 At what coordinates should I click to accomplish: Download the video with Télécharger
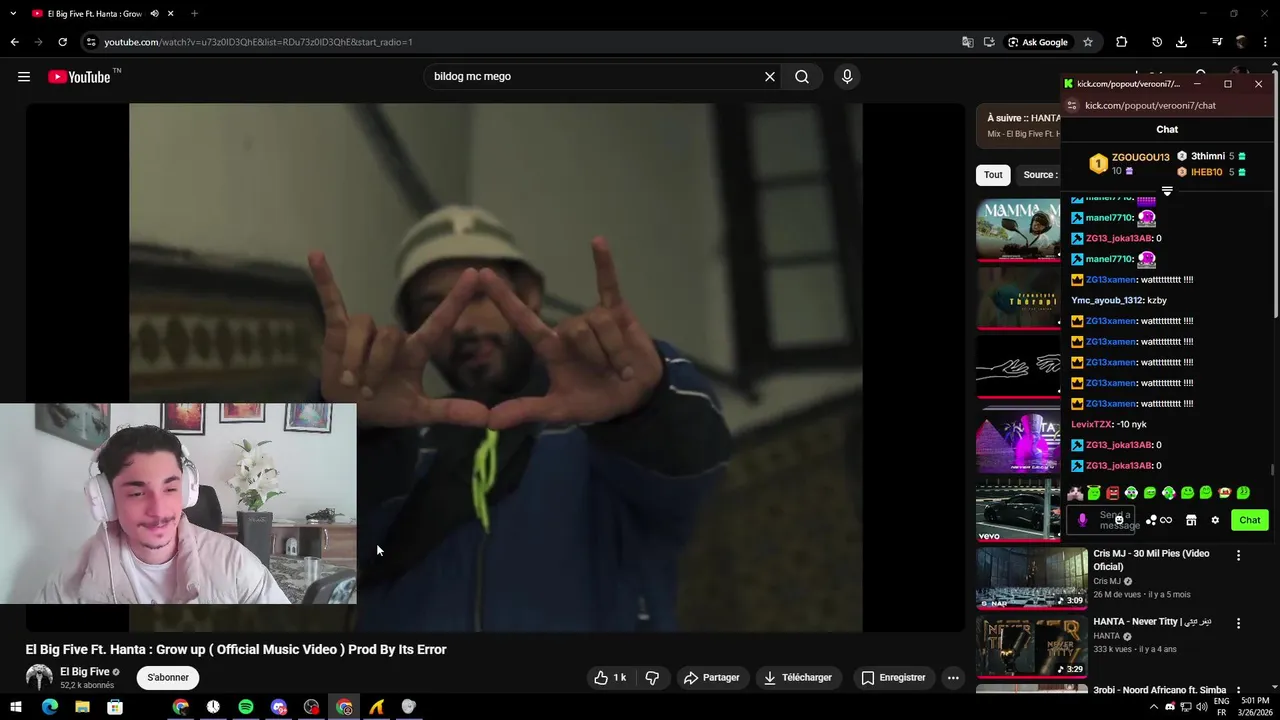pyautogui.click(x=797, y=678)
